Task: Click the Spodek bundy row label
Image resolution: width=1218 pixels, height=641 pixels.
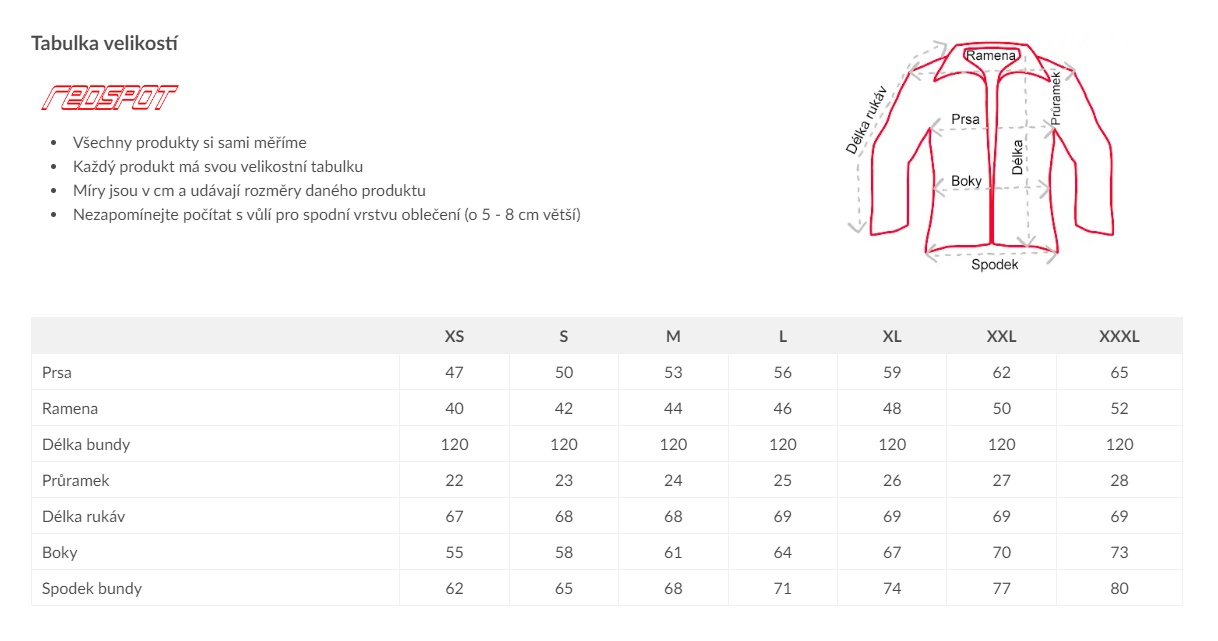Action: pyautogui.click(x=92, y=588)
